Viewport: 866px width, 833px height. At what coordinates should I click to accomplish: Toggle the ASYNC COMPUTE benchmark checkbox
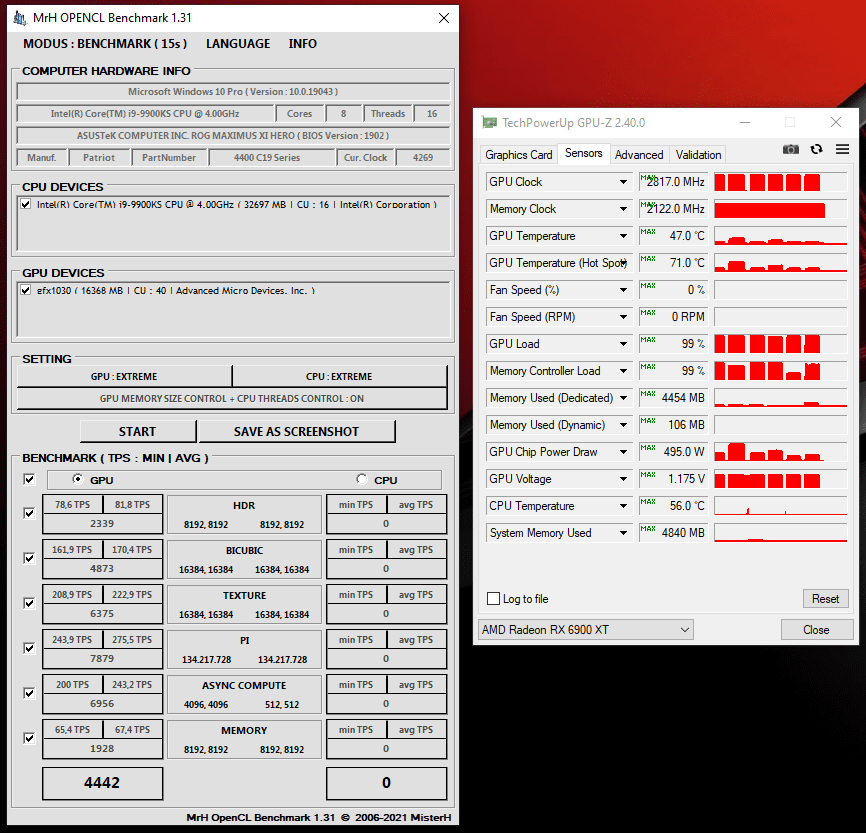tap(29, 693)
